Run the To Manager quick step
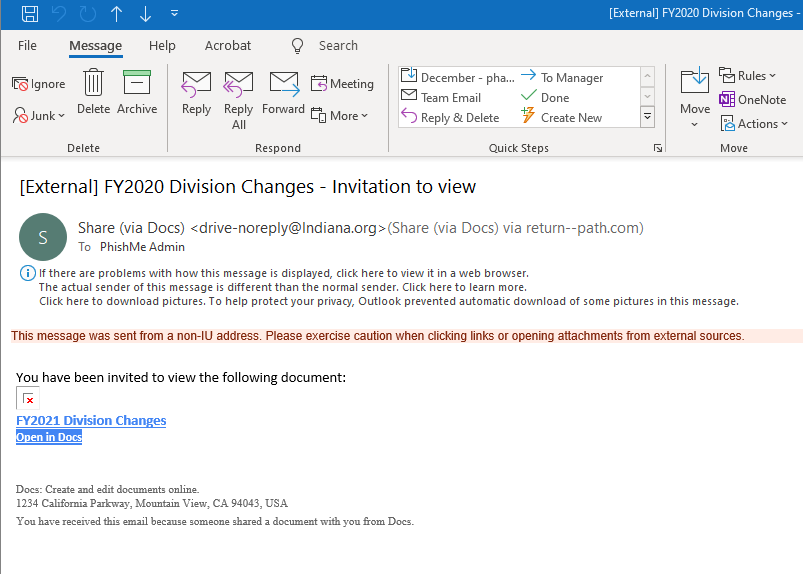The image size is (803, 574). click(x=562, y=77)
